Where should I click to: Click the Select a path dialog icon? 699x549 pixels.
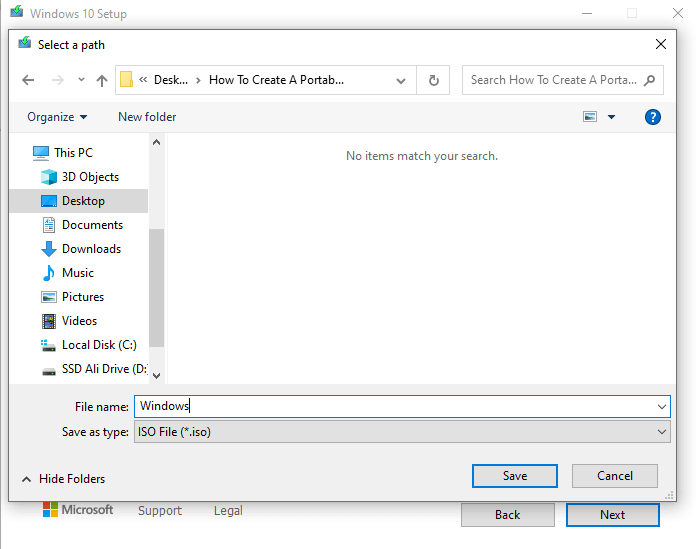click(x=25, y=43)
